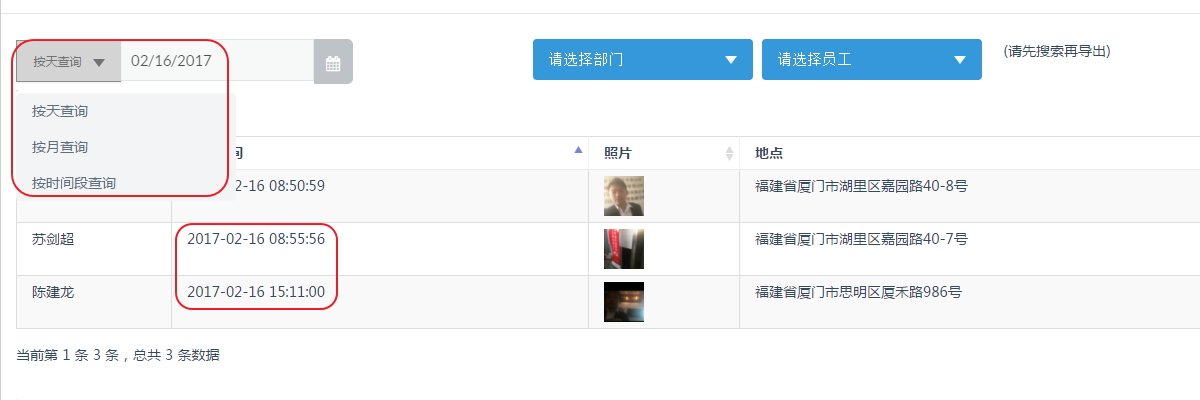1200x400 pixels.
Task: Expand the 按天查询 query mode dropdown
Action: (69, 62)
